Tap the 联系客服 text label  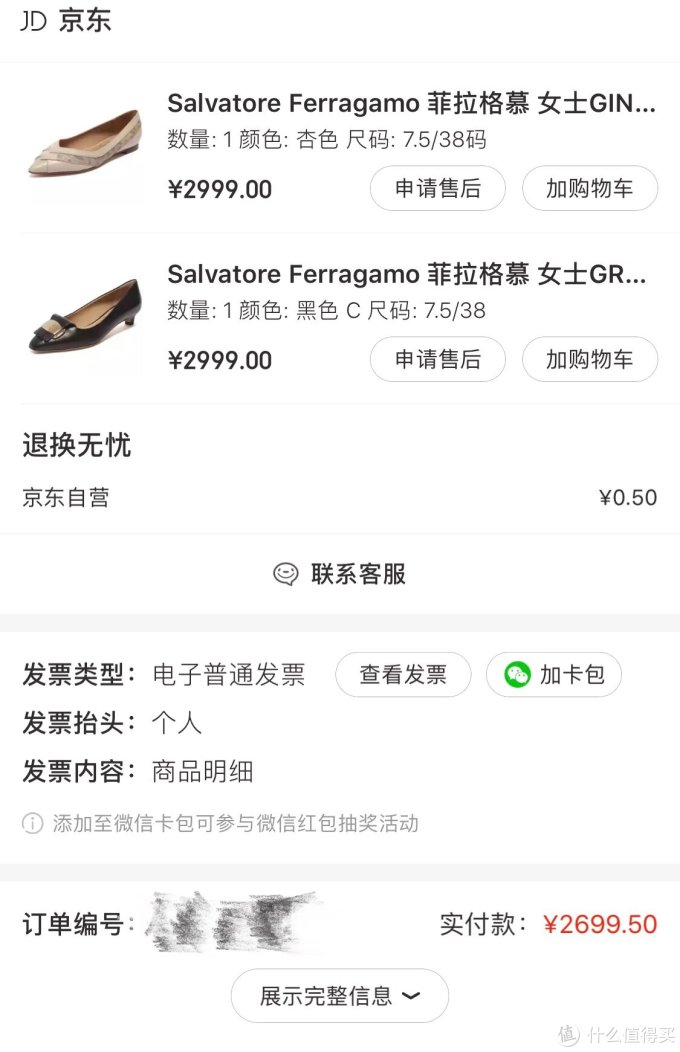tap(358, 574)
